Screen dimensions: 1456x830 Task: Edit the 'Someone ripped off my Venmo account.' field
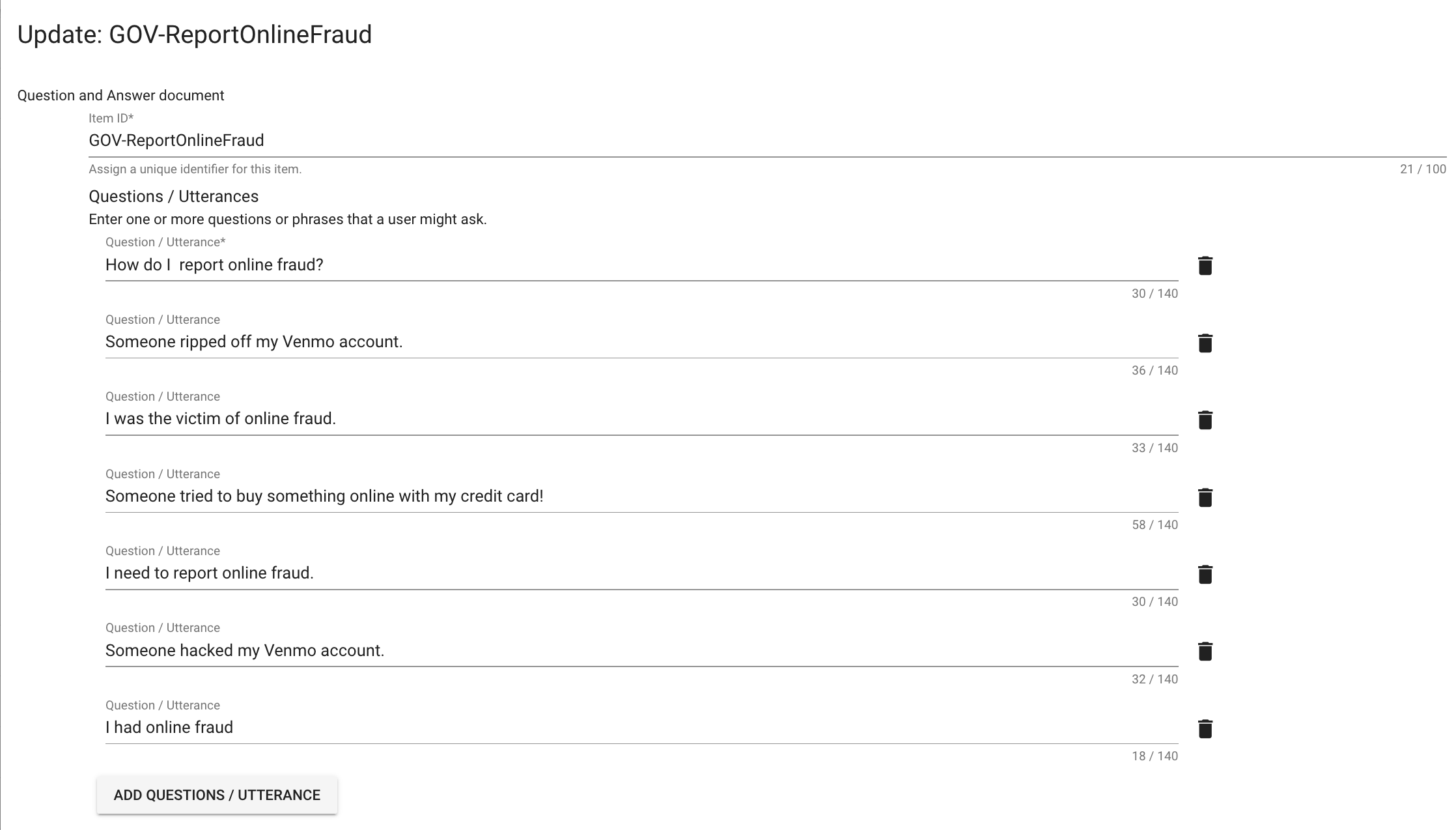[x=641, y=342]
